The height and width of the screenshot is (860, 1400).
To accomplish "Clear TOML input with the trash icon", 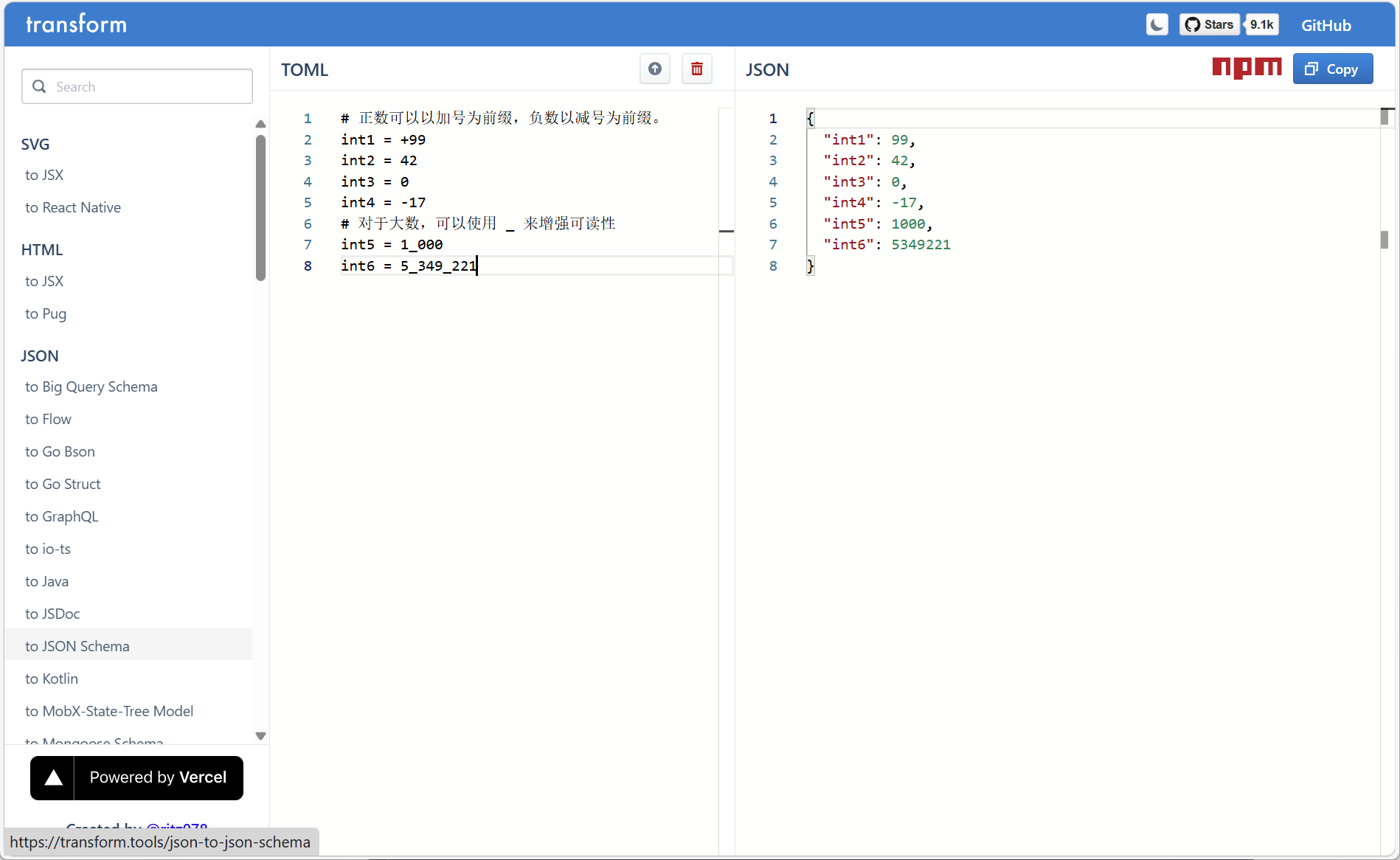I will click(696, 69).
